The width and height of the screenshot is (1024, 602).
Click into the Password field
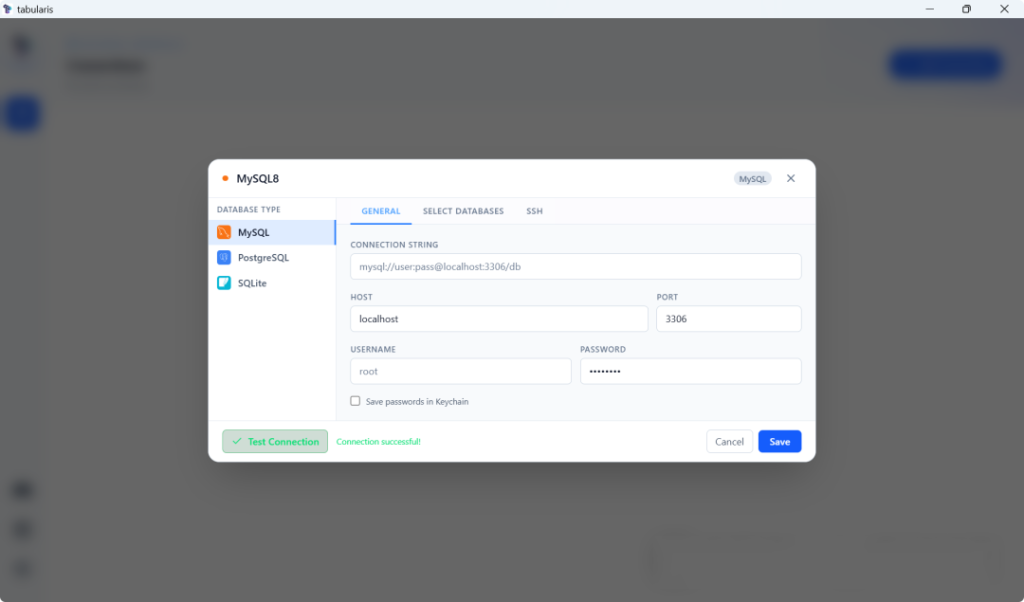[690, 371]
